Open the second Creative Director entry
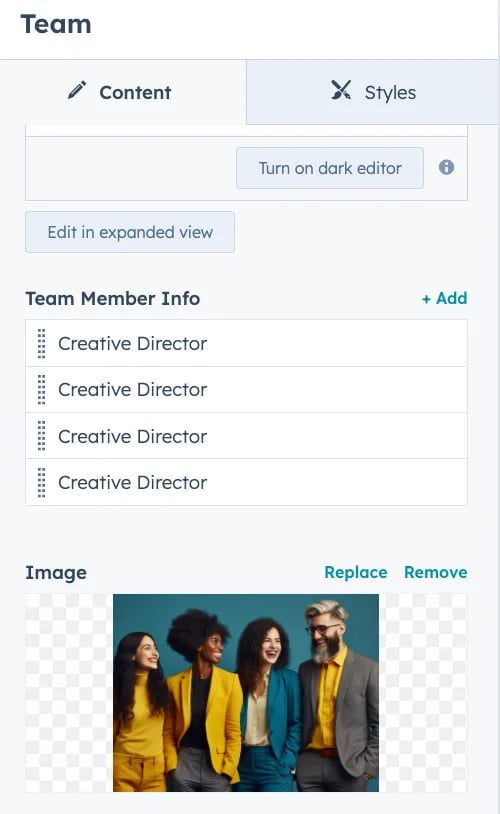Image resolution: width=500 pixels, height=814 pixels. (247, 390)
